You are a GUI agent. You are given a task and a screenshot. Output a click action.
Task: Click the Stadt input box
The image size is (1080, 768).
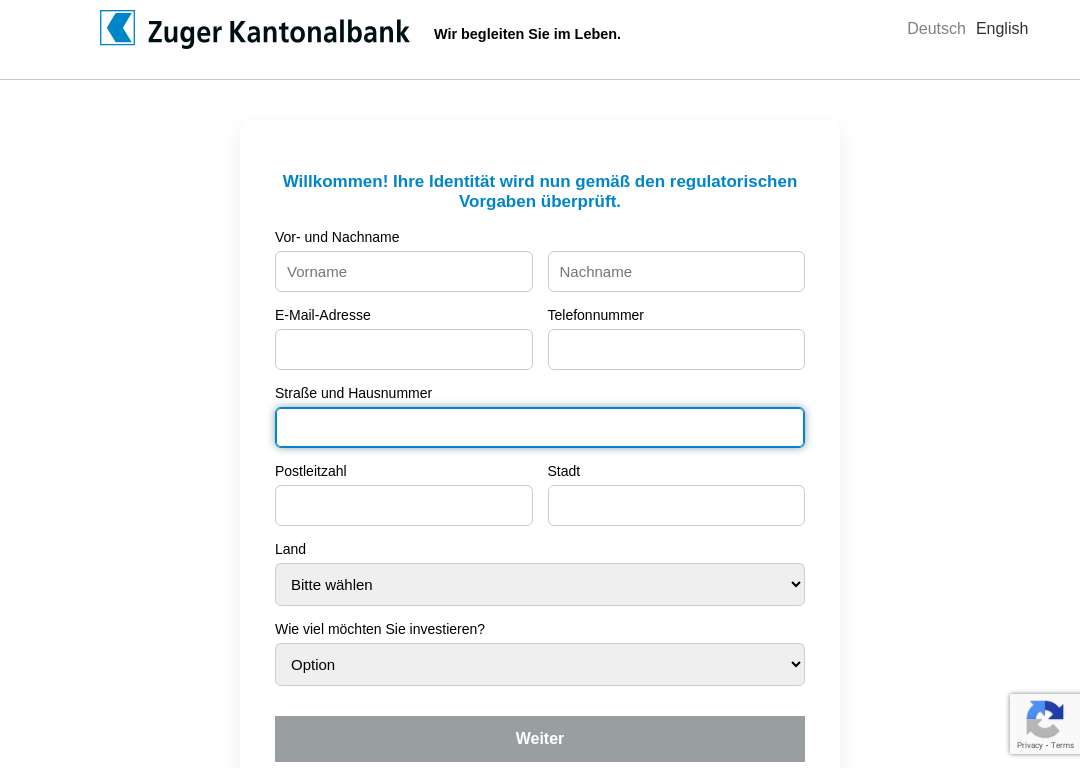click(676, 506)
